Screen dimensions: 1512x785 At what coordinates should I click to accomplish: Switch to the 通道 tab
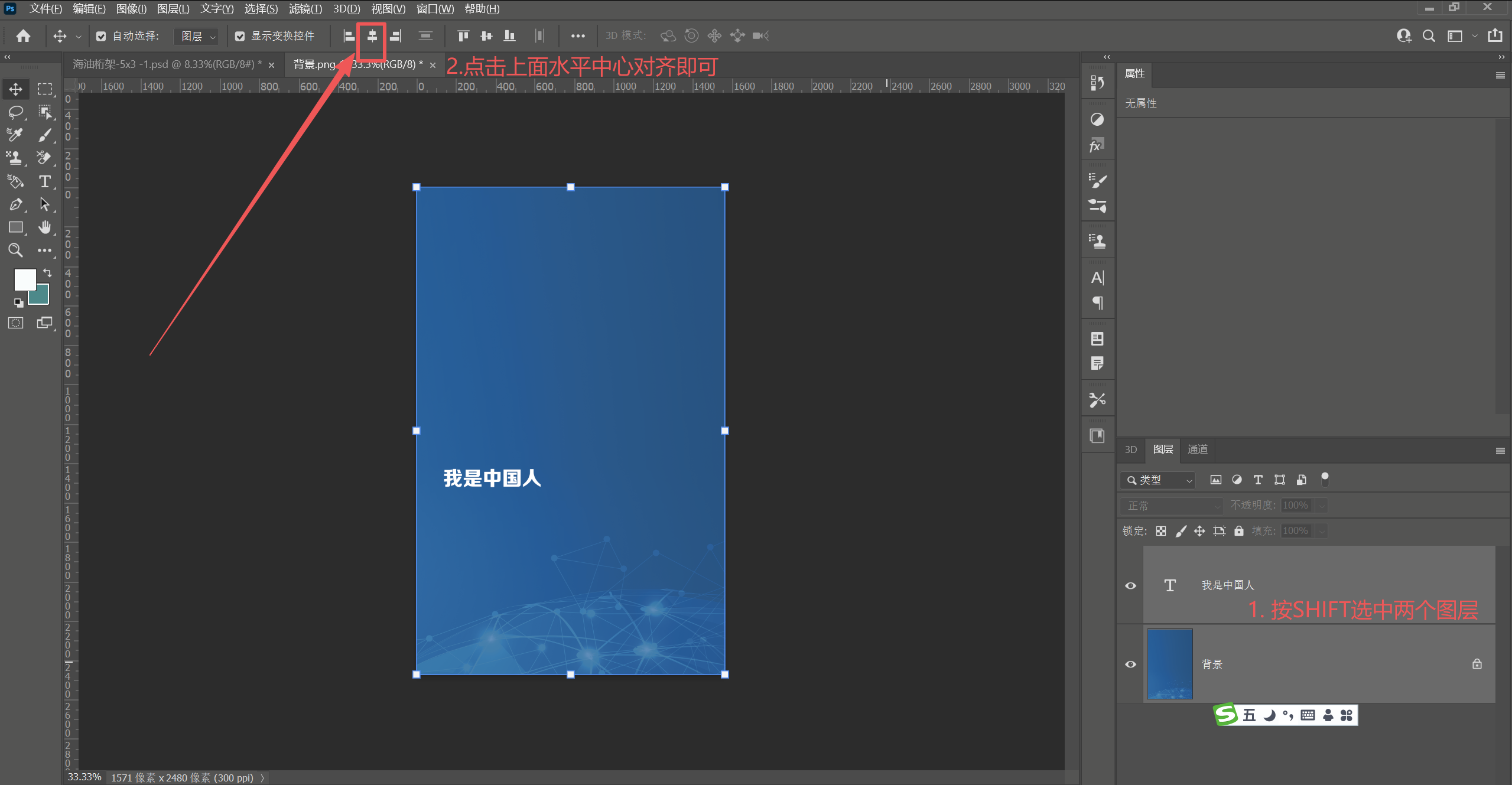click(1198, 449)
